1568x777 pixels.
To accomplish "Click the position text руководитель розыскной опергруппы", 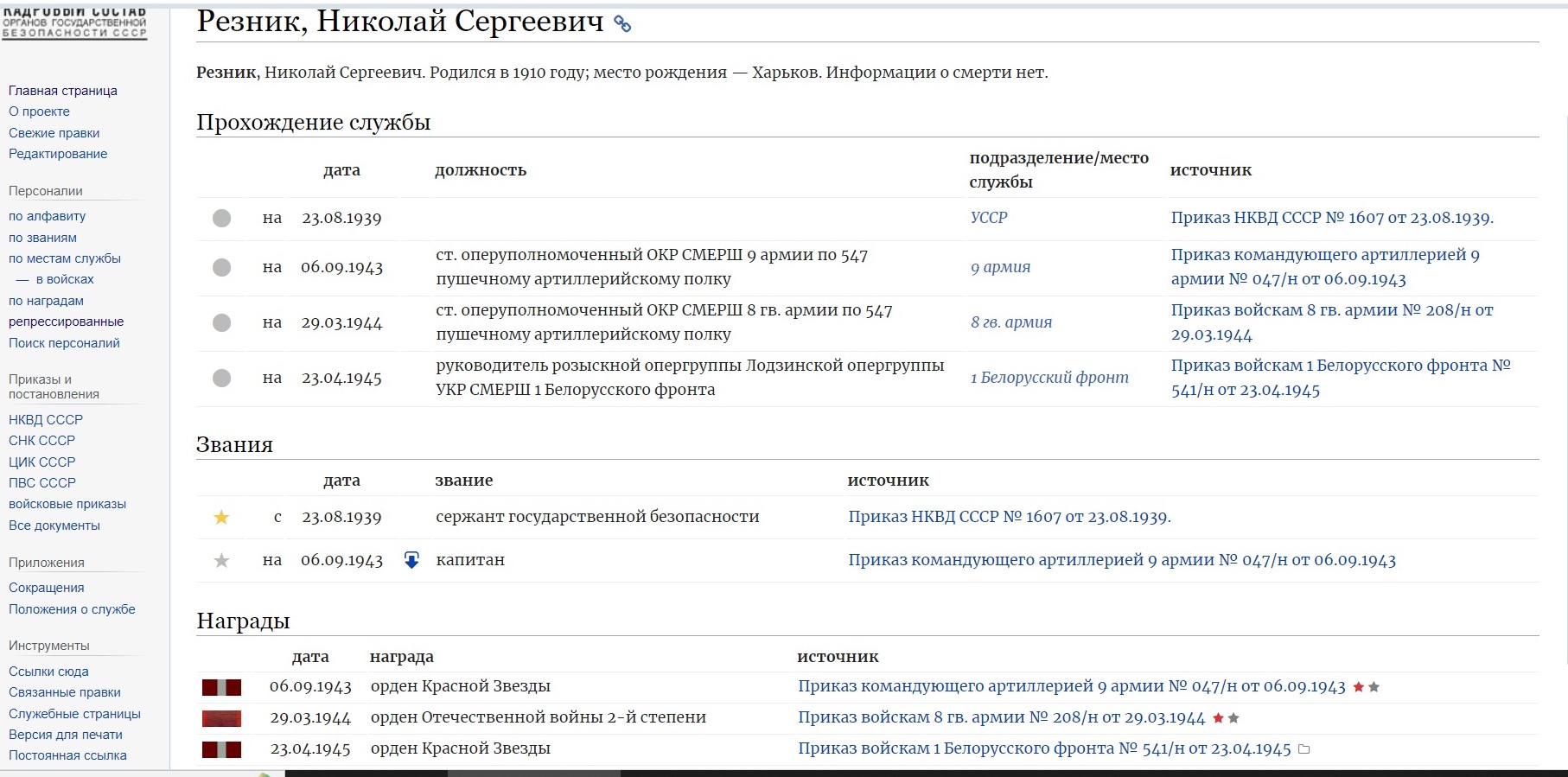I will coord(590,366).
